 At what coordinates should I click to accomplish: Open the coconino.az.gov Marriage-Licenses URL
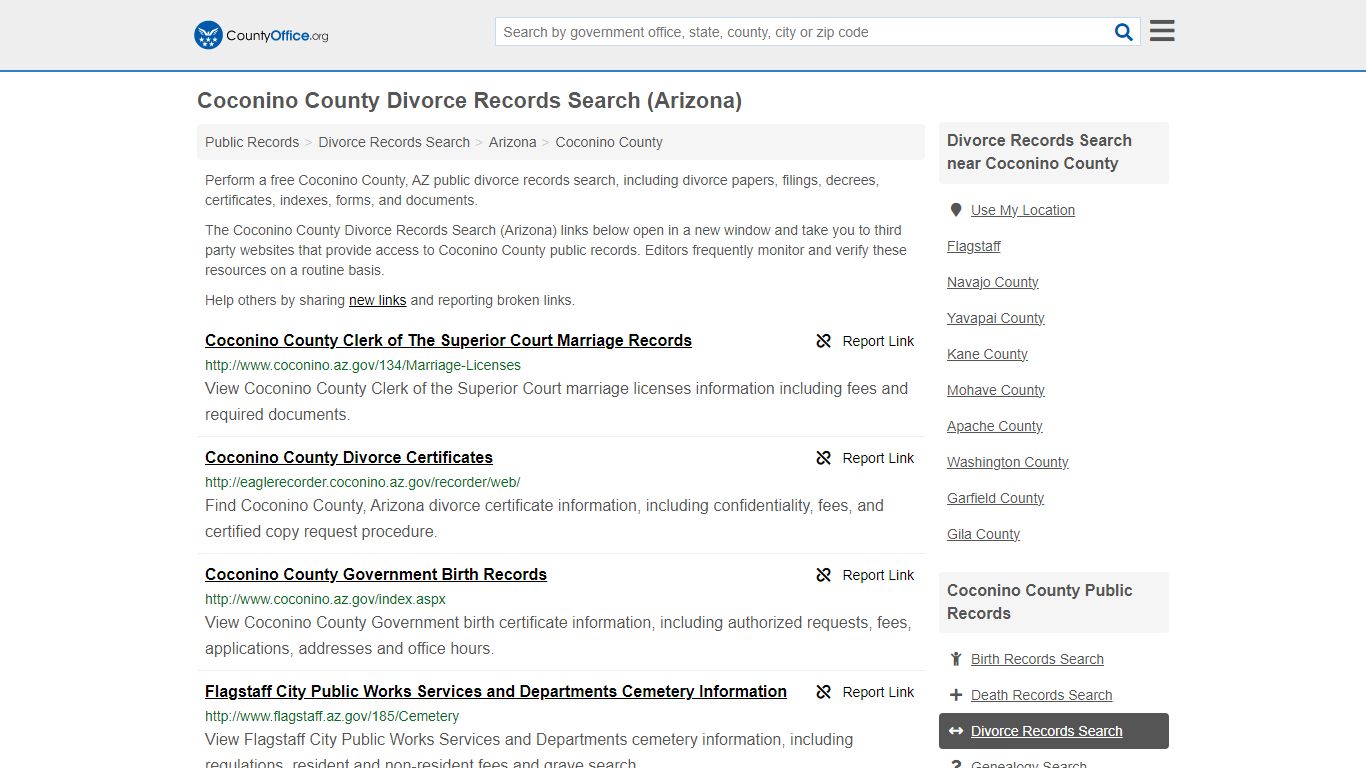pos(363,365)
